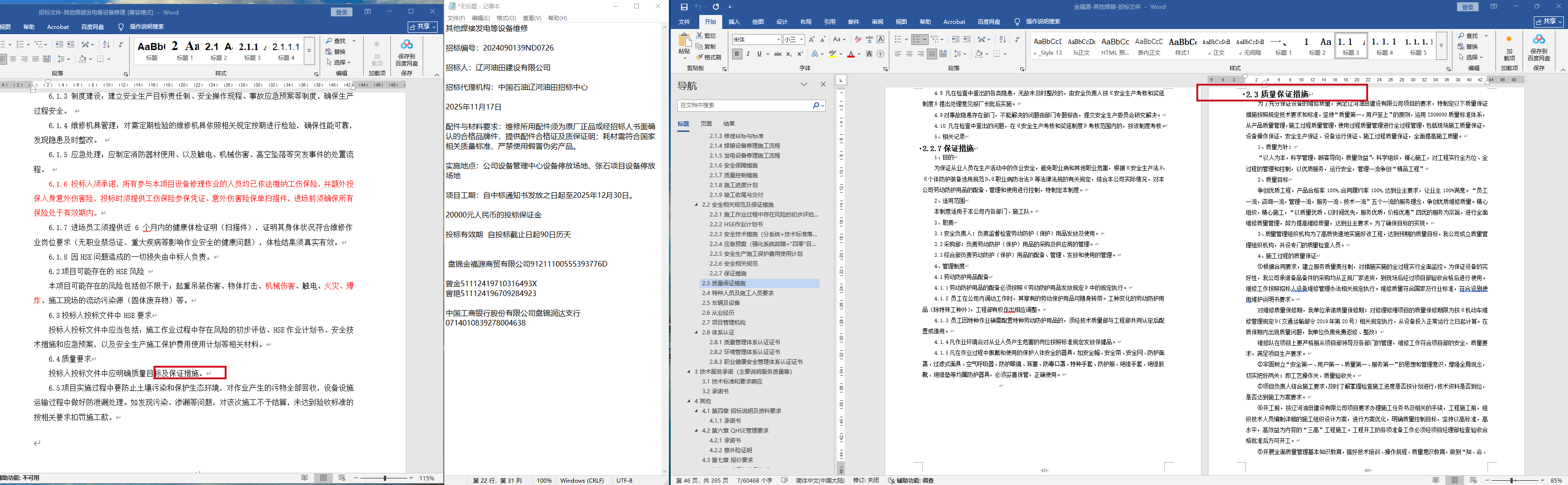Click 登录 in the 招标文件 Word title bar
1568x485 pixels.
pos(342,12)
